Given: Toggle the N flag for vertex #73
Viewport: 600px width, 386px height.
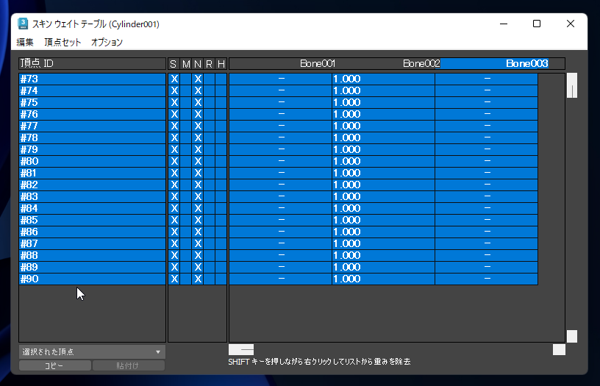Looking at the screenshot, I should click(198, 79).
